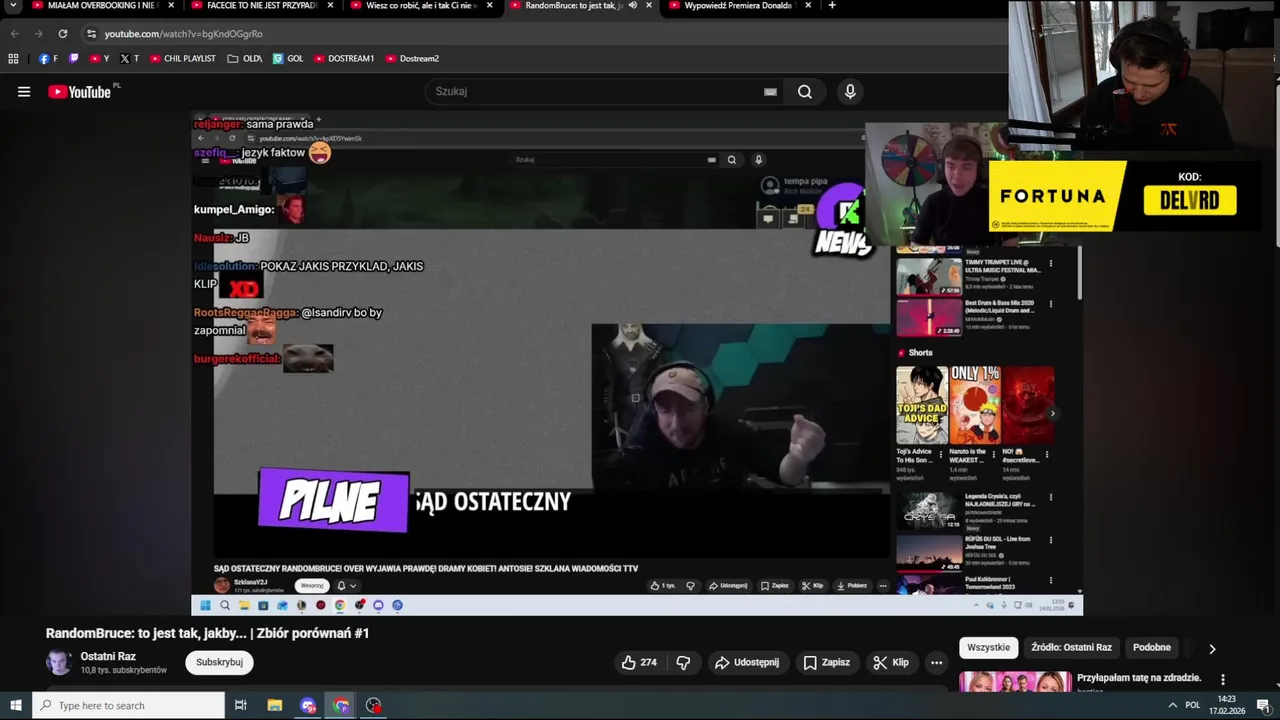Image resolution: width=1280 pixels, height=720 pixels.
Task: Open the GOL bookmark
Action: pos(288,59)
